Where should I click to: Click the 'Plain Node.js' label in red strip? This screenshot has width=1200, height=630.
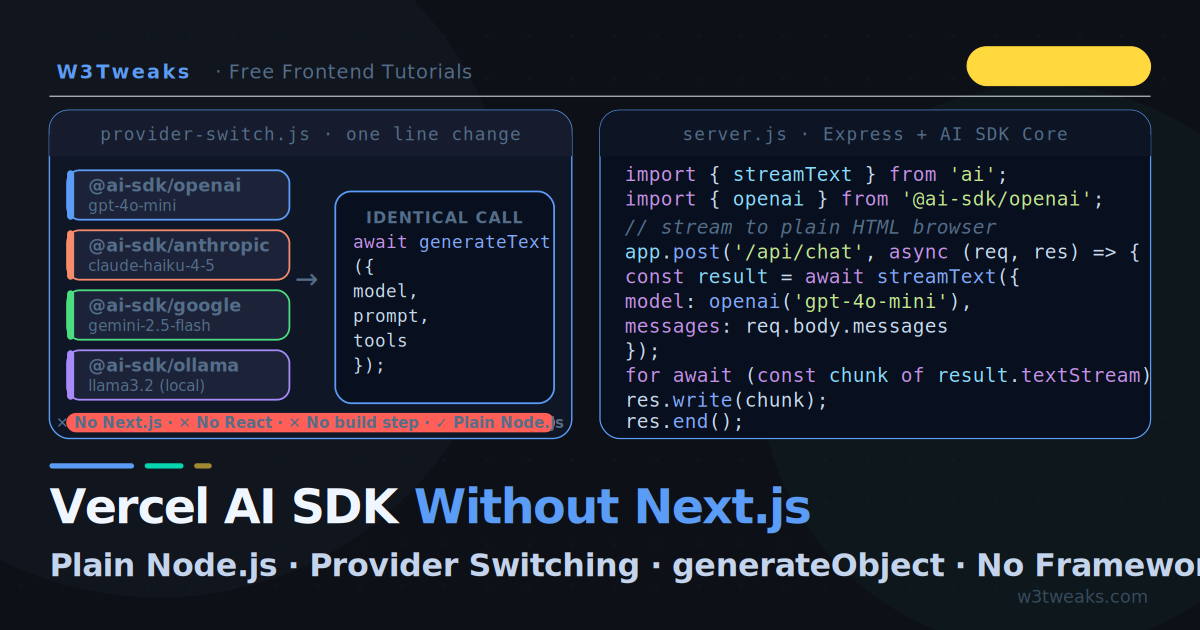(508, 423)
